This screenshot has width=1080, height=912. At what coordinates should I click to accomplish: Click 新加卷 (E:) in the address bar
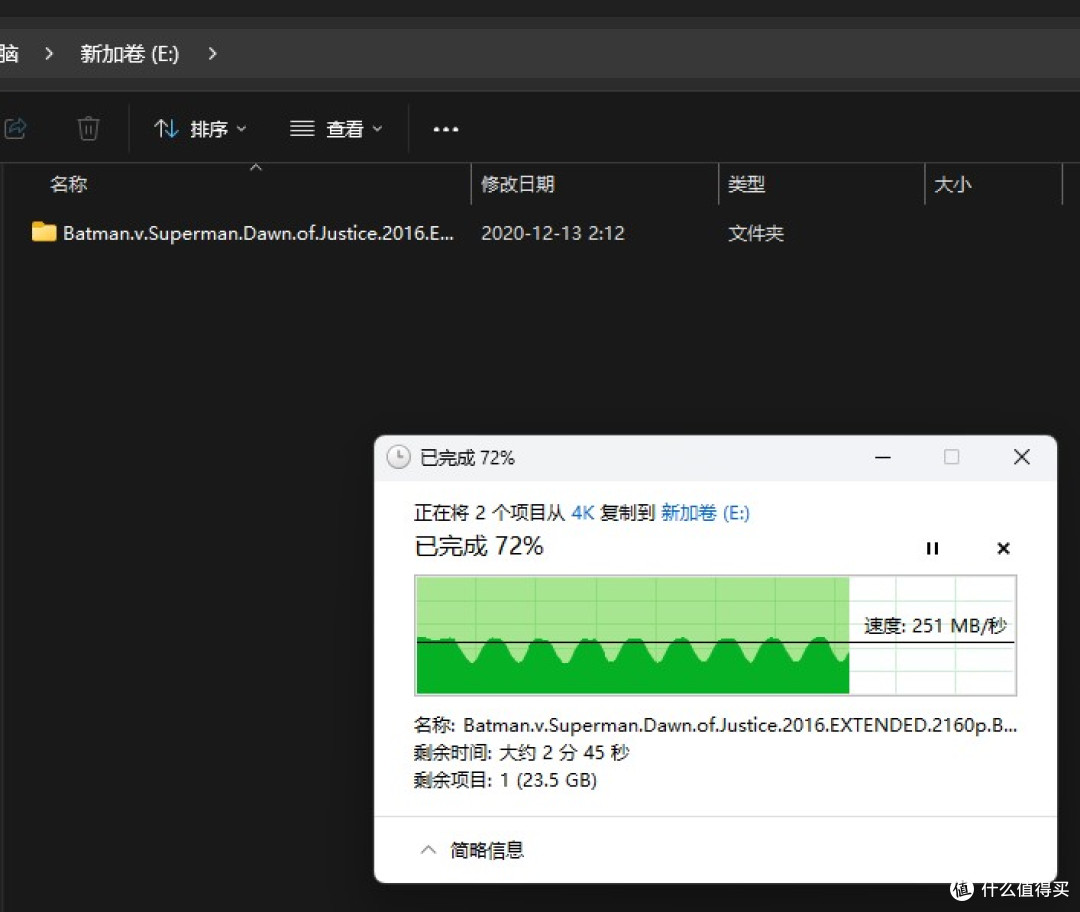(129, 54)
